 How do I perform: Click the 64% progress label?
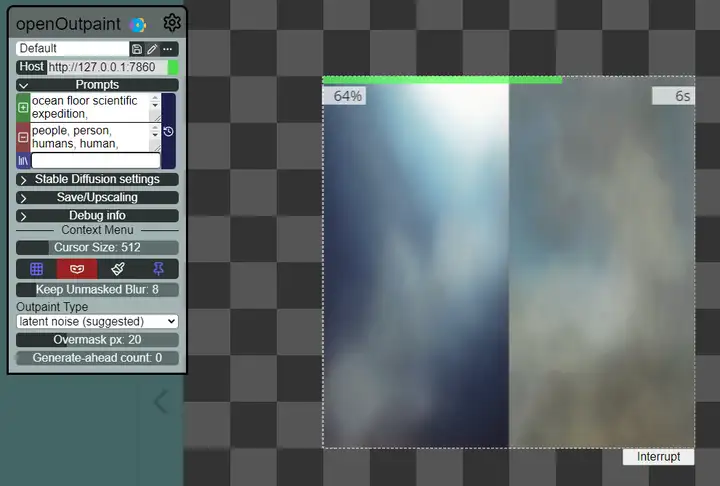pos(344,96)
